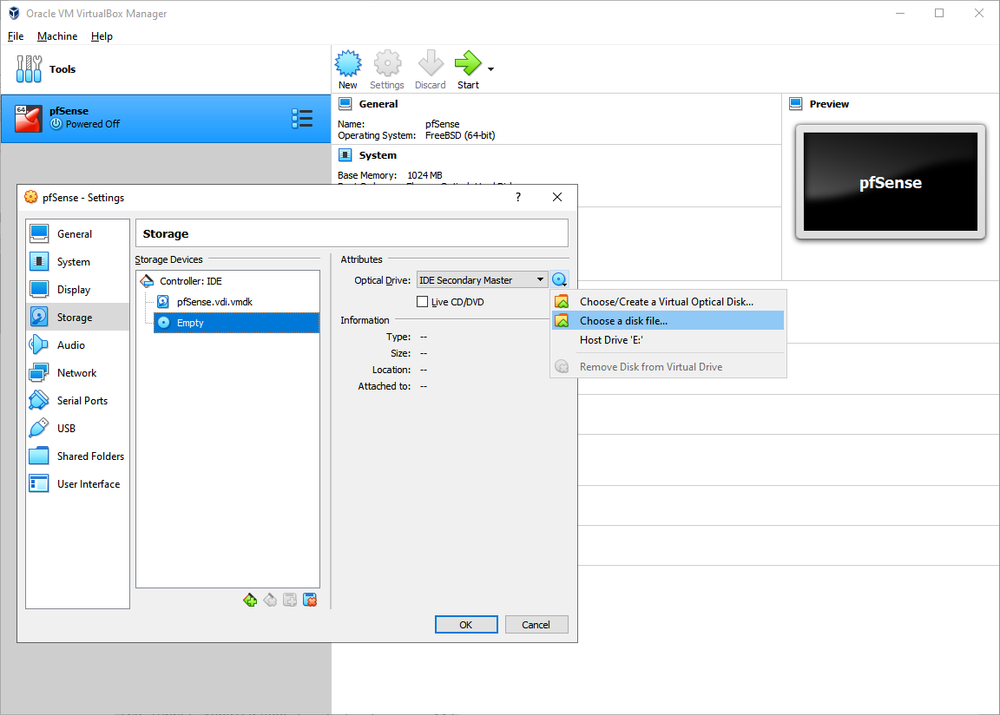
Task: Click the add storage attachment icon
Action: pos(290,600)
